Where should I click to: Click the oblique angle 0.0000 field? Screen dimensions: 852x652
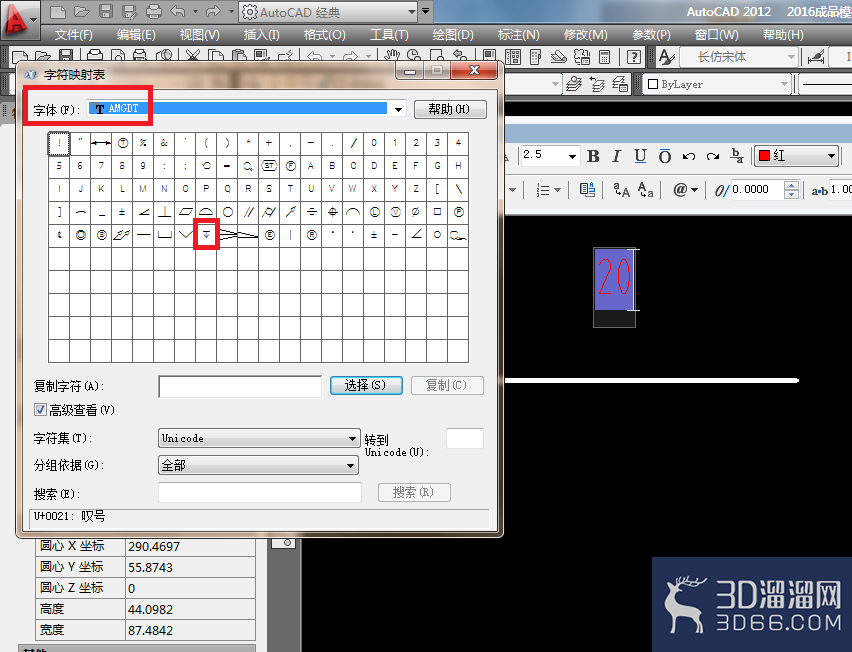coord(757,190)
